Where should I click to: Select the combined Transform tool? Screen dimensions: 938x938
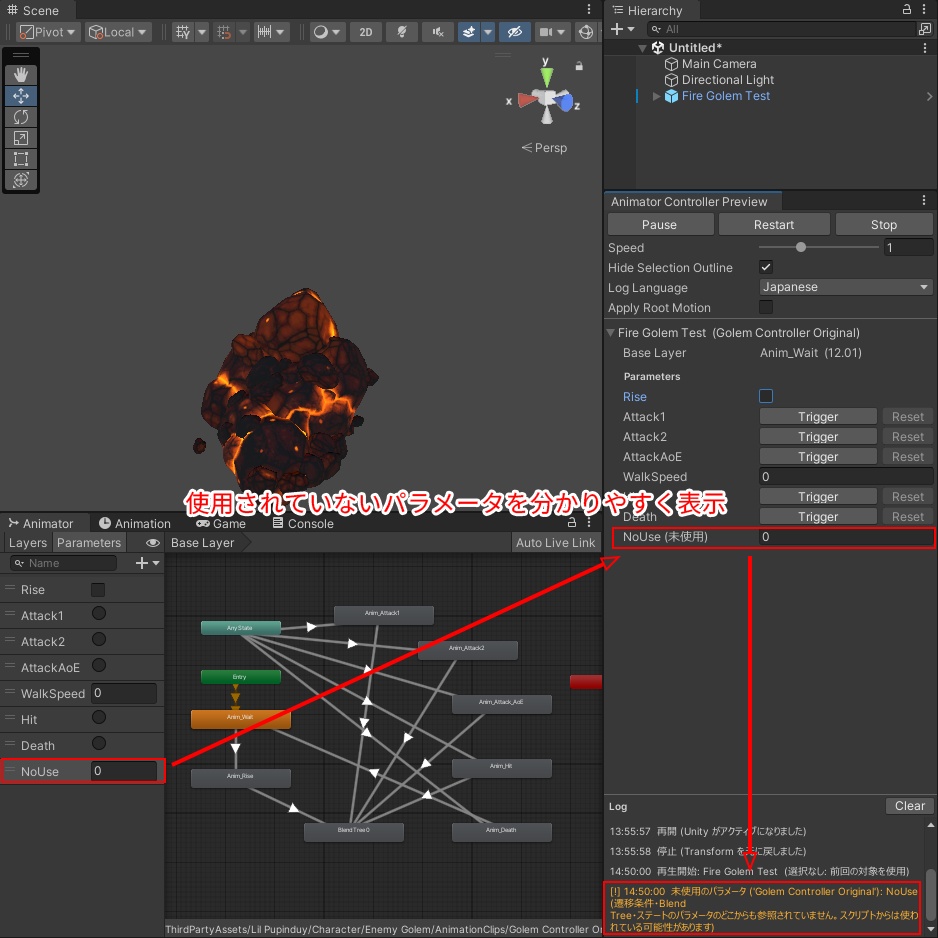pos(21,179)
